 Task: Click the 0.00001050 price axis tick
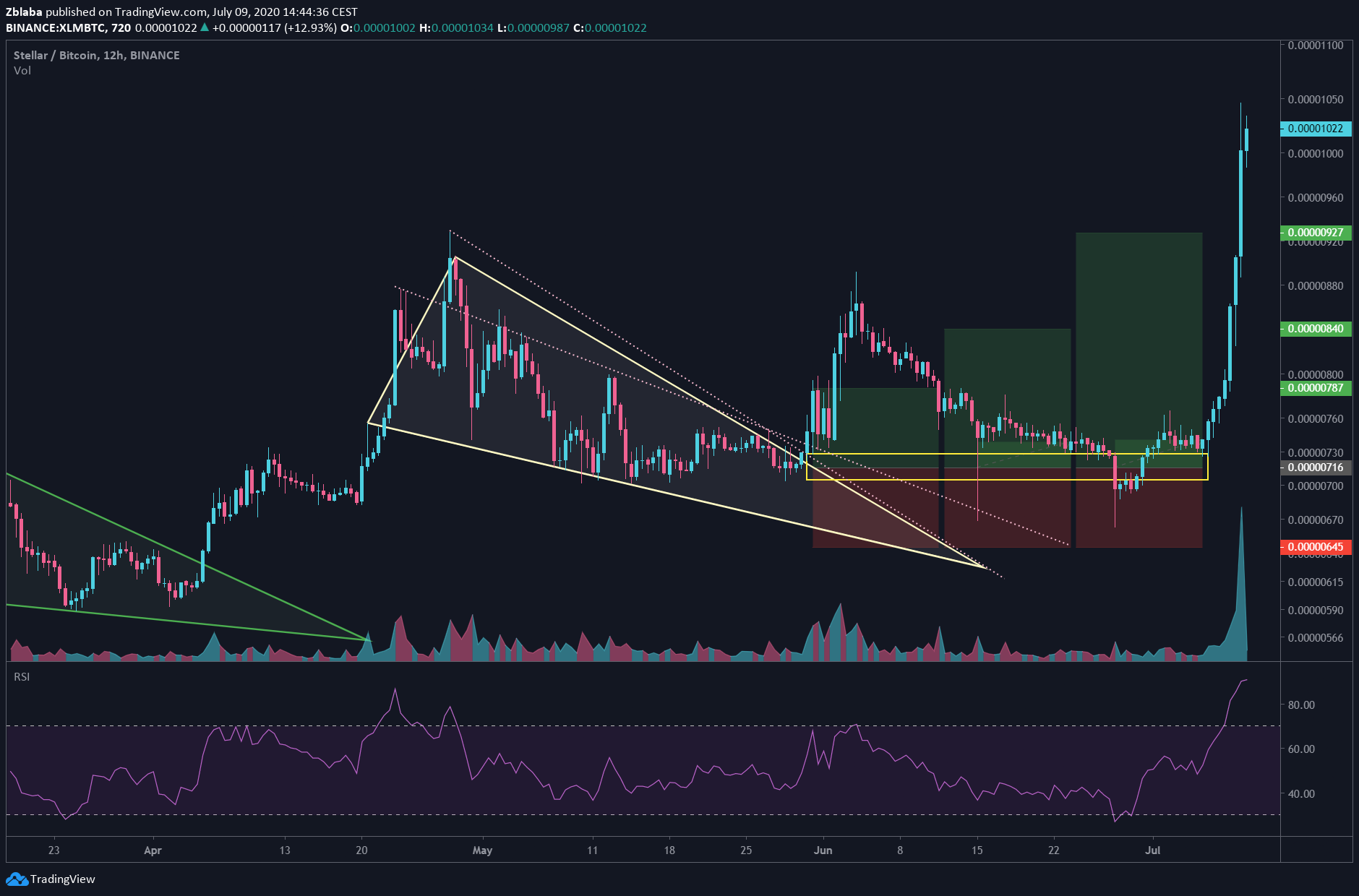1316,99
